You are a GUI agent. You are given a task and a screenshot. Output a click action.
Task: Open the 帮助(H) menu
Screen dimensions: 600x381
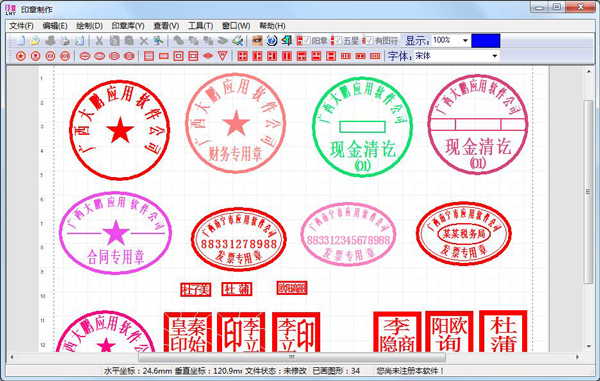pos(272,26)
